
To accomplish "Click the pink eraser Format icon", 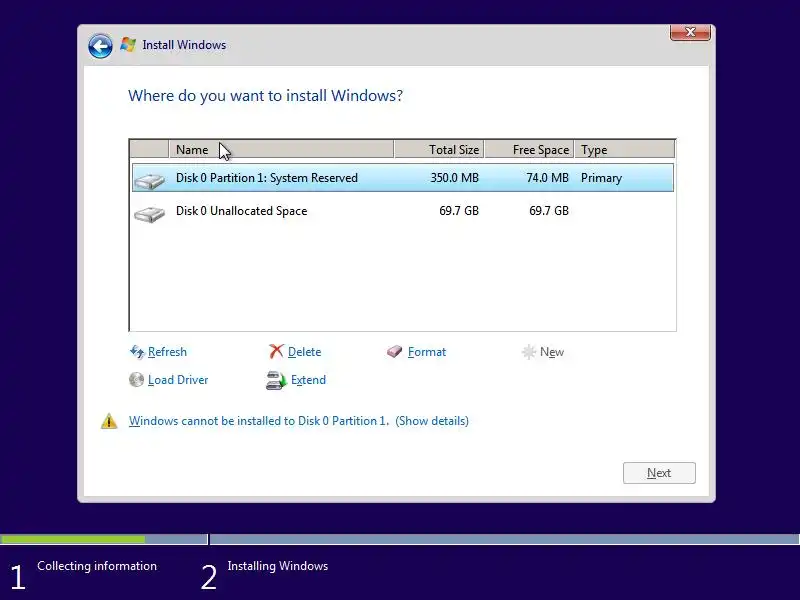I will 394,352.
